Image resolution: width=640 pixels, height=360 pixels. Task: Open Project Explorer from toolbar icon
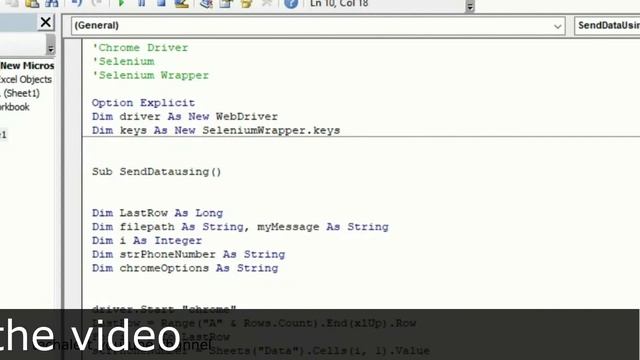pos(206,4)
